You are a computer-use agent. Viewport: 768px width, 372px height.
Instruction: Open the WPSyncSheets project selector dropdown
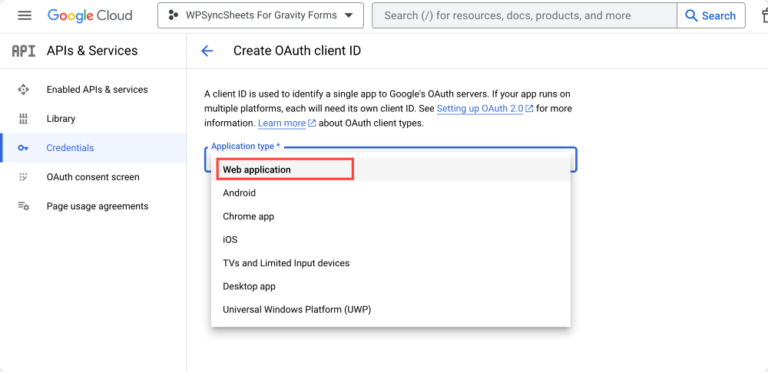(x=261, y=16)
